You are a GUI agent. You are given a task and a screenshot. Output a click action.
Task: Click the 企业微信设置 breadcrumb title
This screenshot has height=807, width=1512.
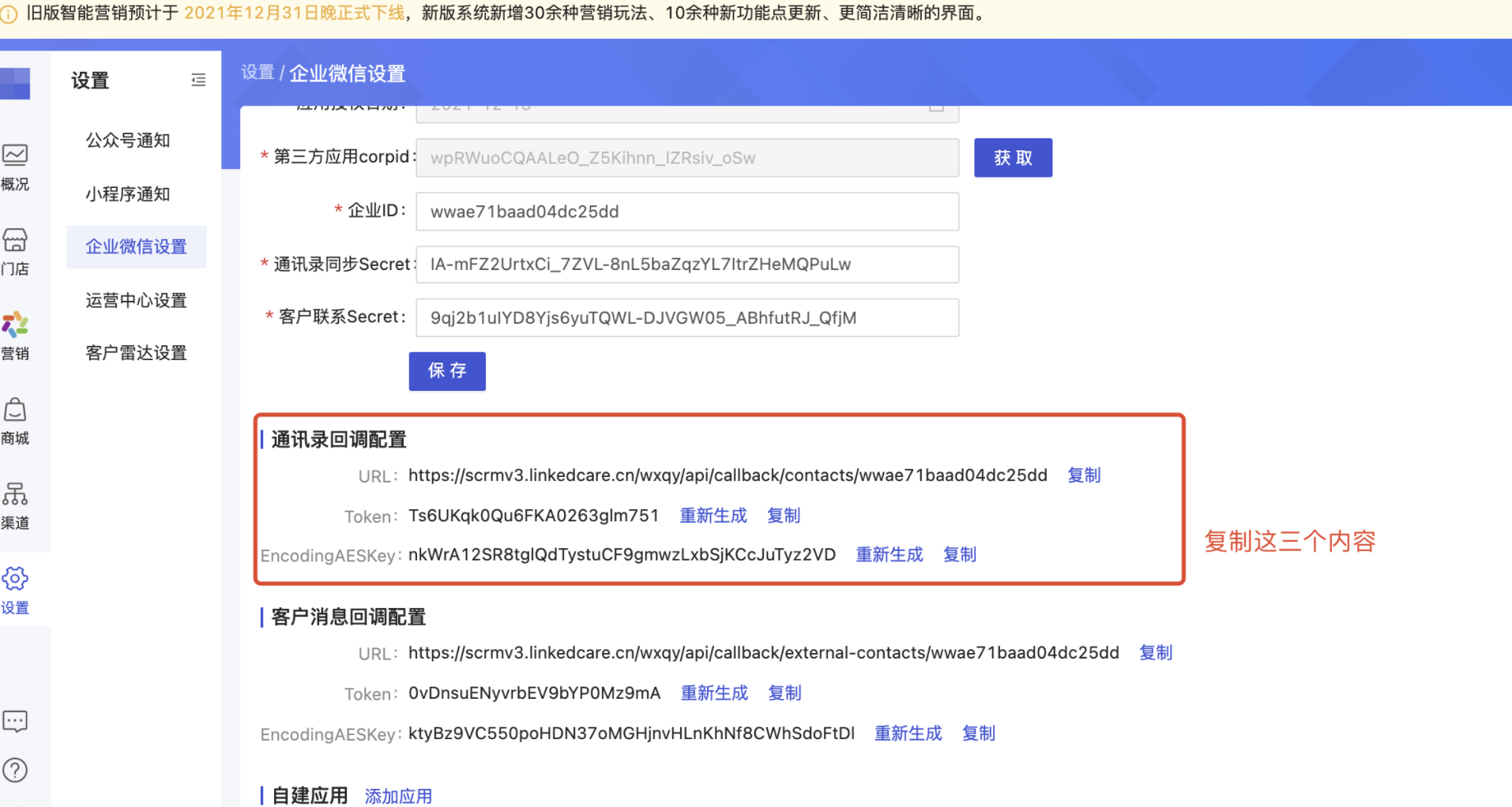[347, 73]
